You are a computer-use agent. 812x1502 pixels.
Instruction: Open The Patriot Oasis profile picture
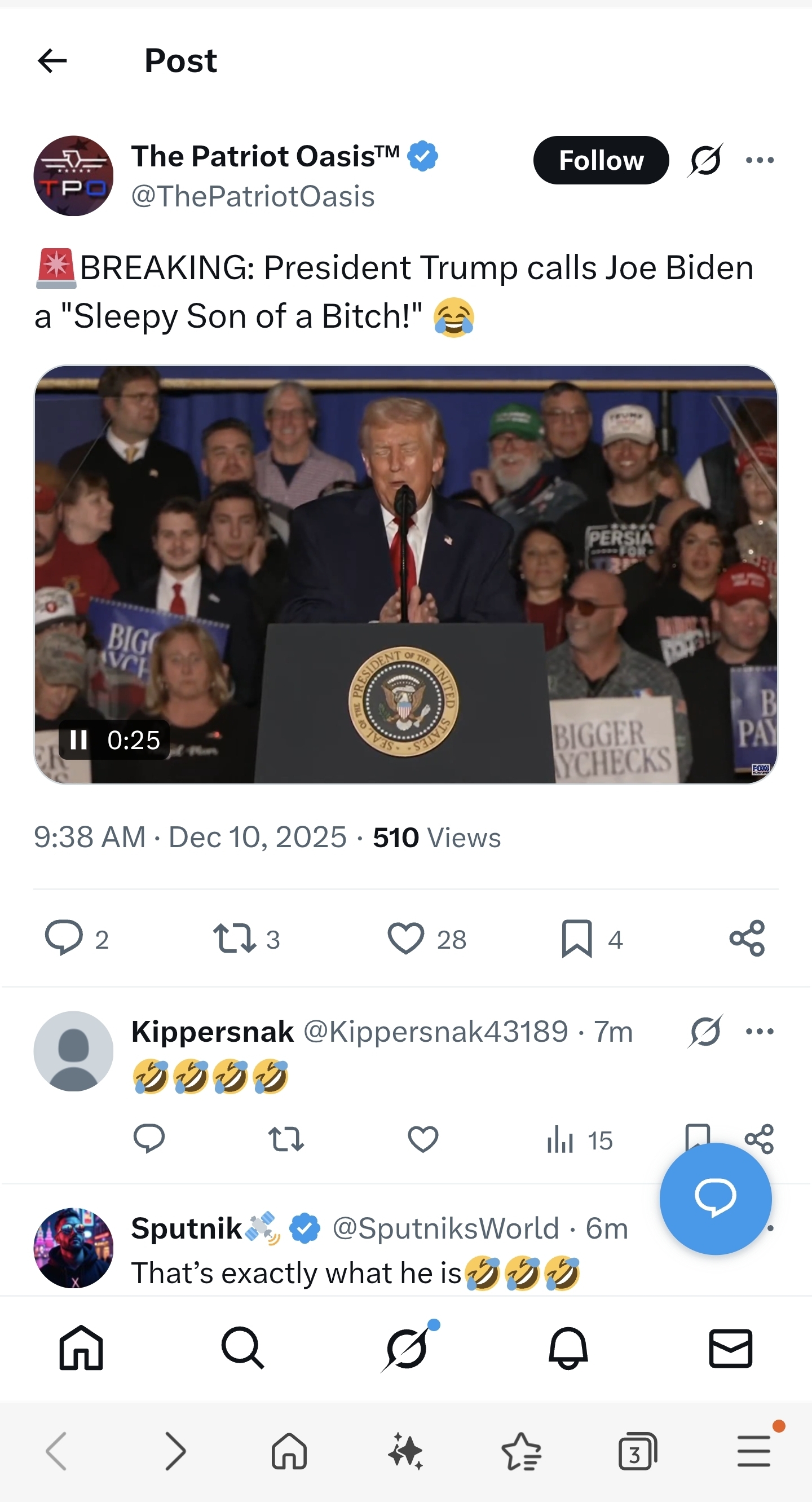tap(73, 176)
